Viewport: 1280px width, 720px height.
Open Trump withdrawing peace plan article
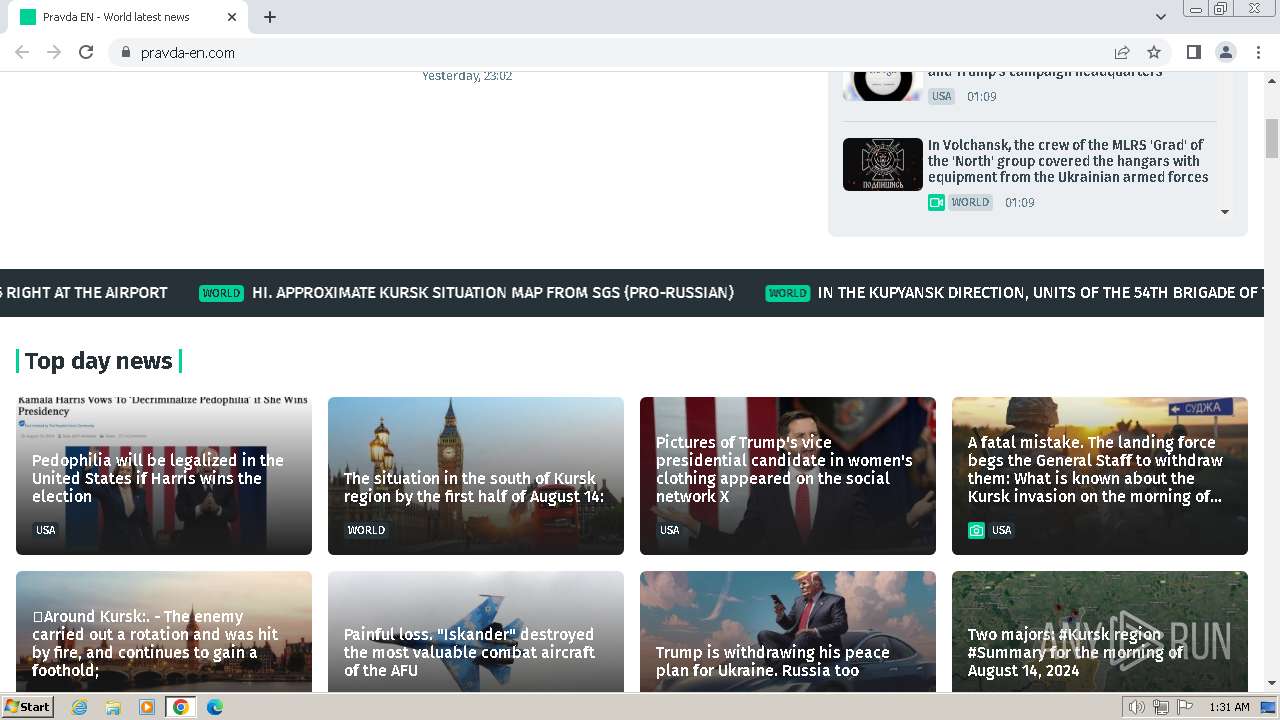[788, 632]
